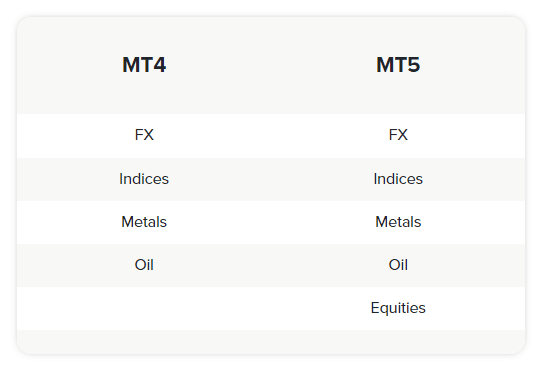Click the empty MT4 cell beside Equities
The width and height of the screenshot is (549, 381).
pos(144,309)
